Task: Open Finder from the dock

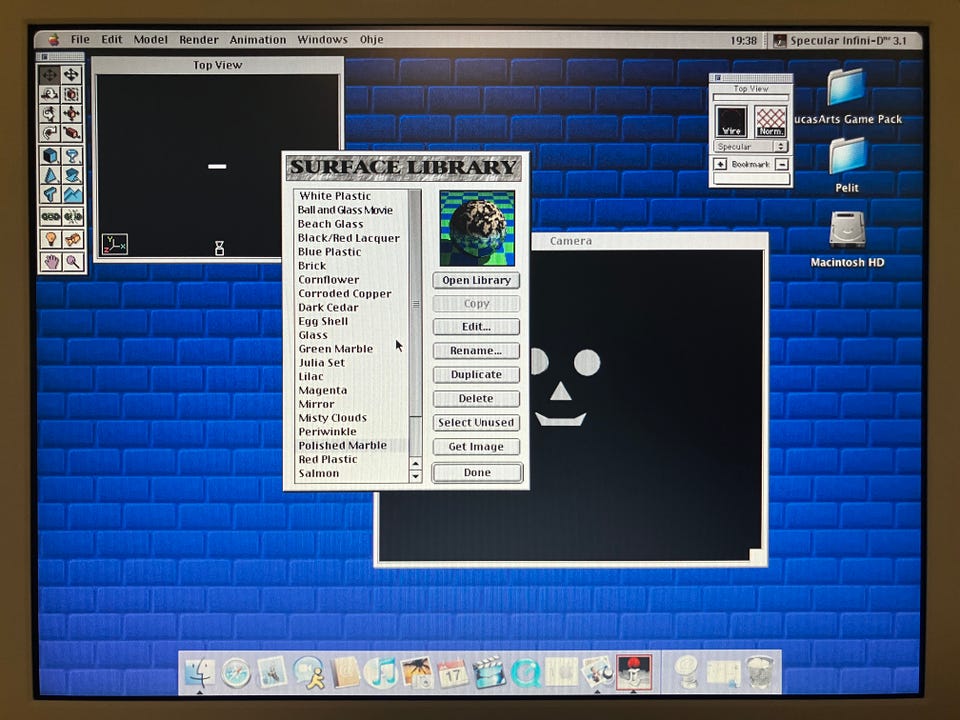Action: pyautogui.click(x=200, y=672)
